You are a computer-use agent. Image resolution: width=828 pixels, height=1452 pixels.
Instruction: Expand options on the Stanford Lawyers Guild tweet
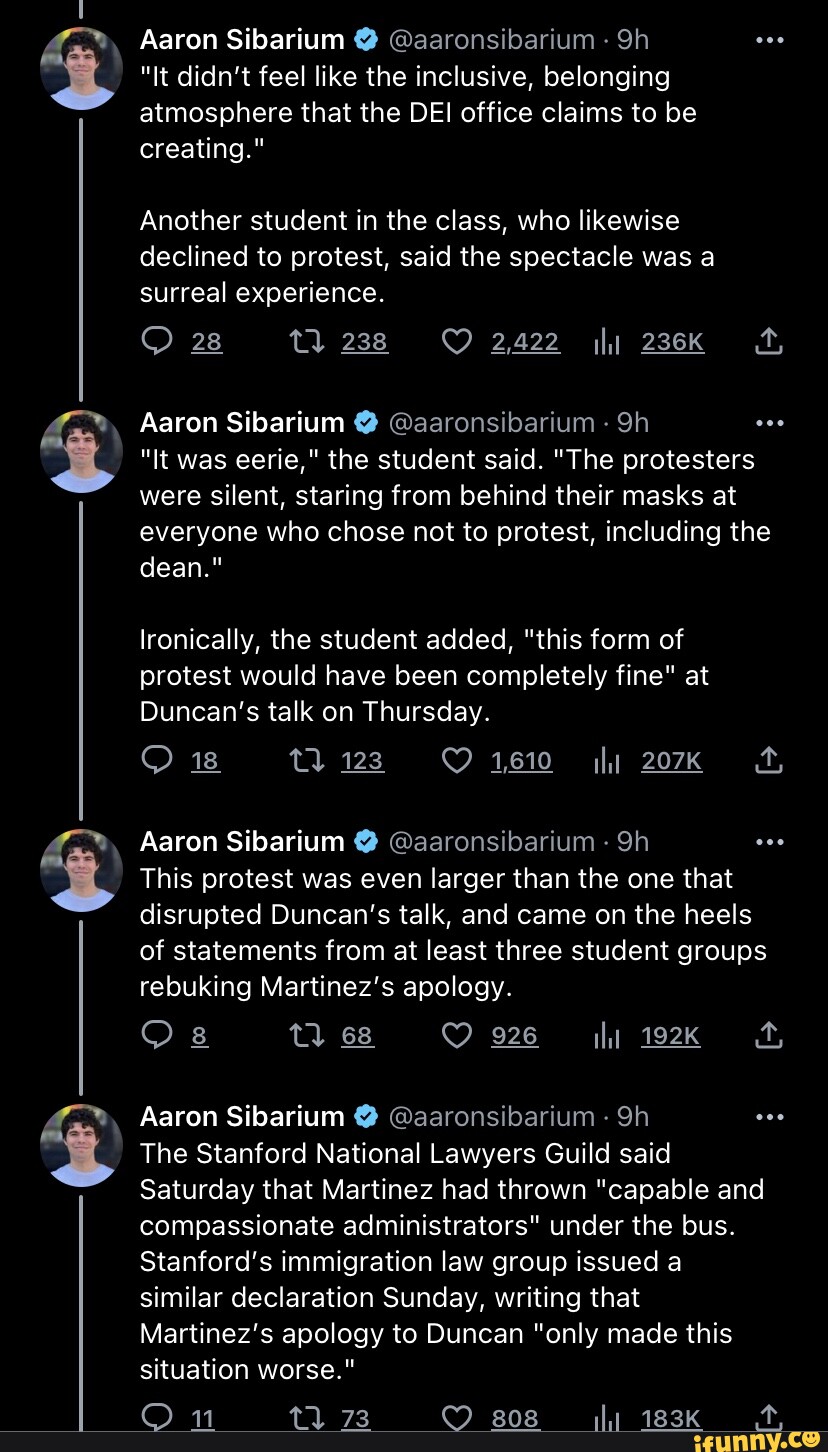coord(769,1116)
